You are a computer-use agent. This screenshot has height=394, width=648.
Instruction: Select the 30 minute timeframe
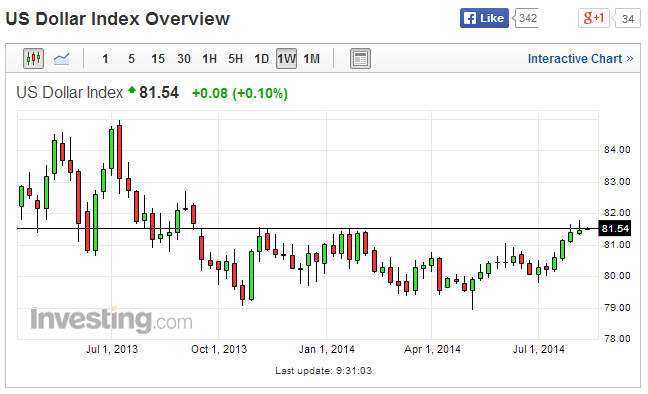(184, 59)
